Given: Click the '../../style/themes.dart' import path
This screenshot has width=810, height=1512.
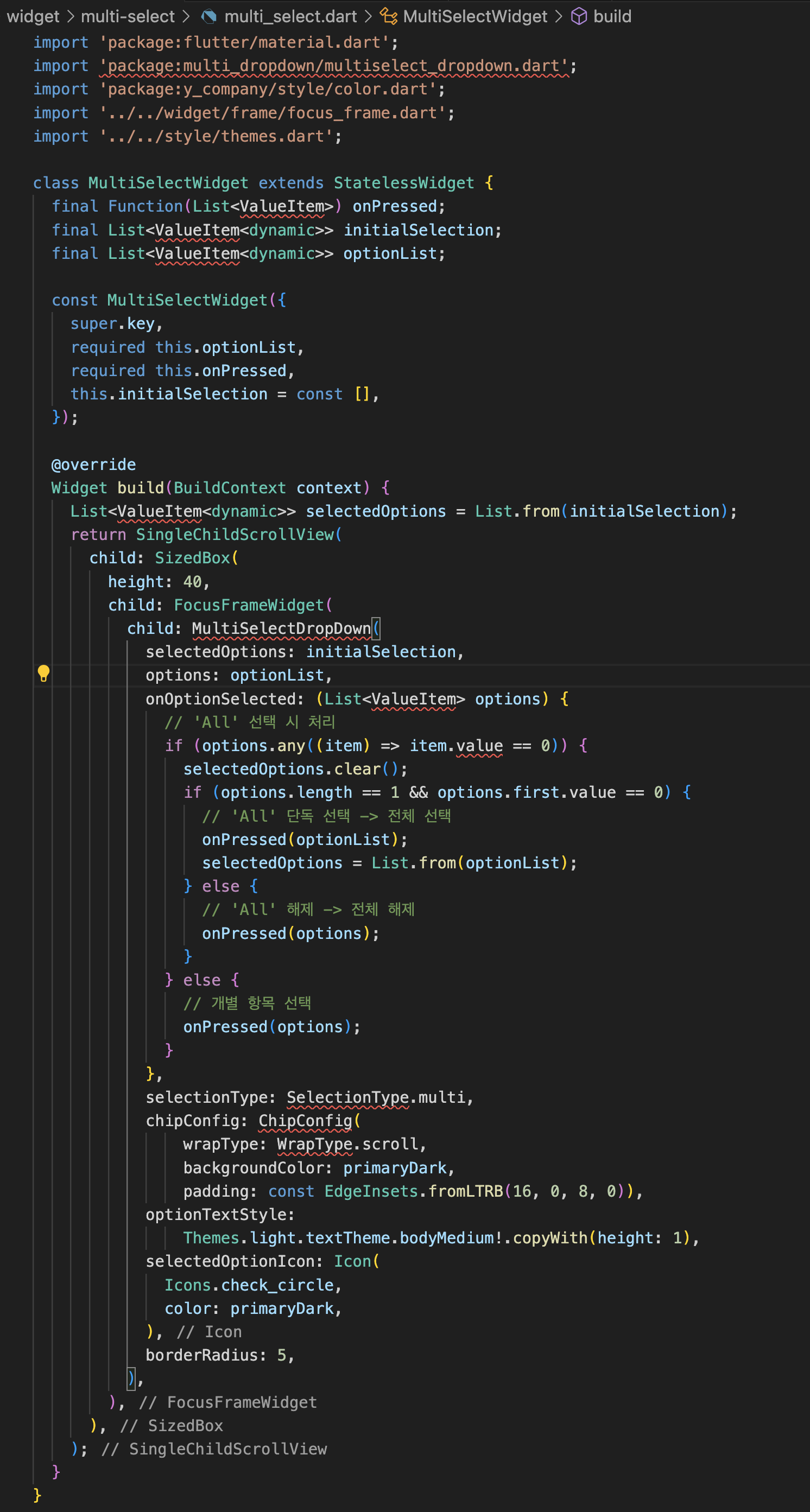Looking at the screenshot, I should tap(217, 136).
